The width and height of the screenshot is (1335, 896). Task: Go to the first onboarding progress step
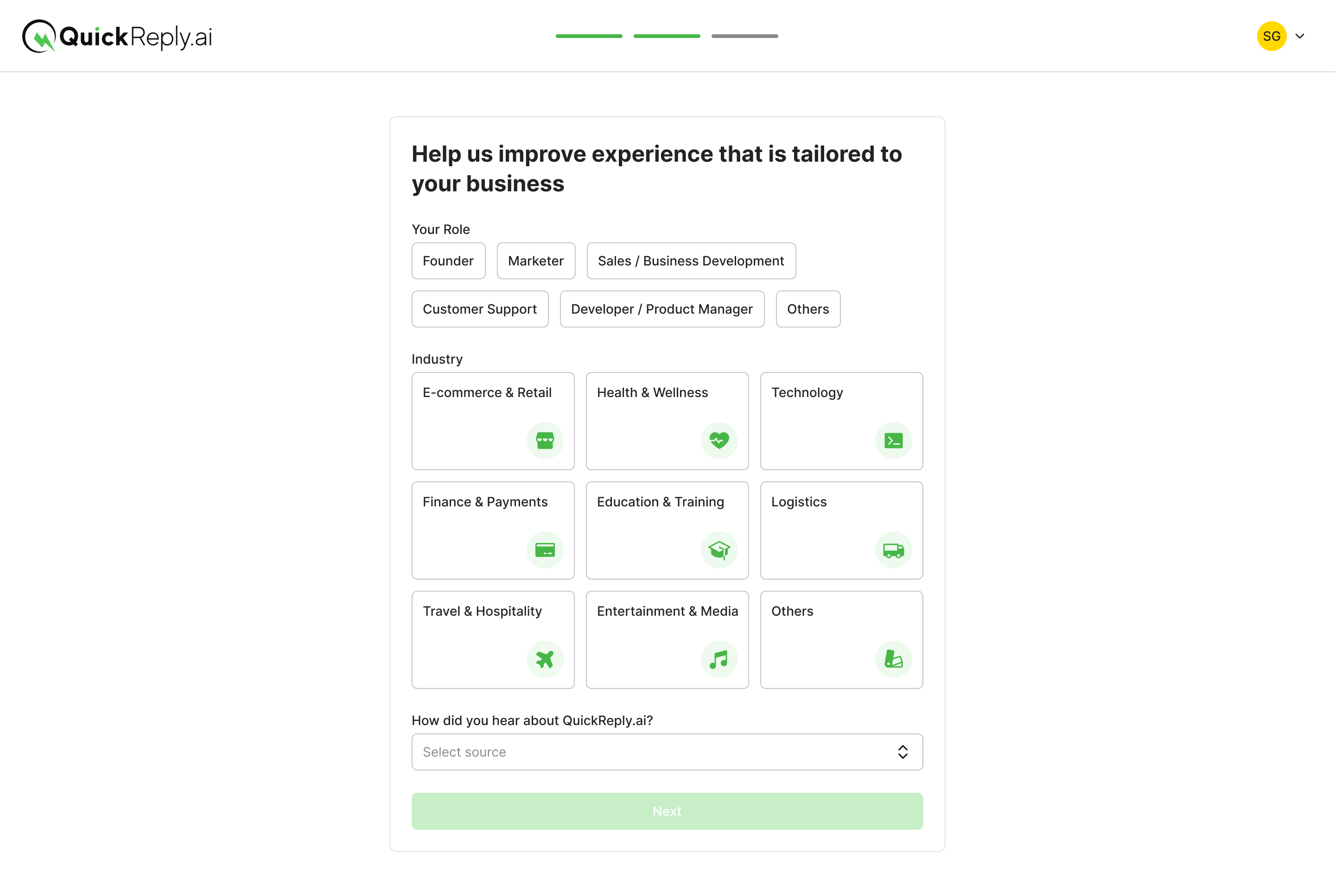pyautogui.click(x=589, y=36)
